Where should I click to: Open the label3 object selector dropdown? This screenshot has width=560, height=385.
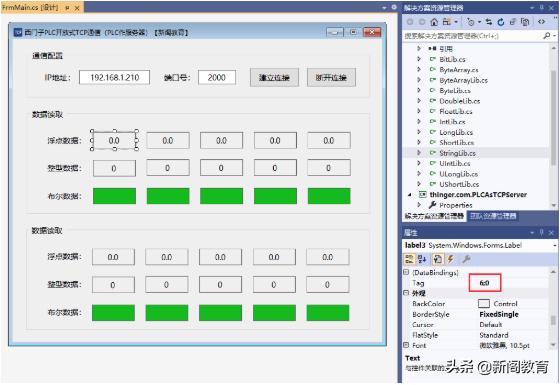555,246
